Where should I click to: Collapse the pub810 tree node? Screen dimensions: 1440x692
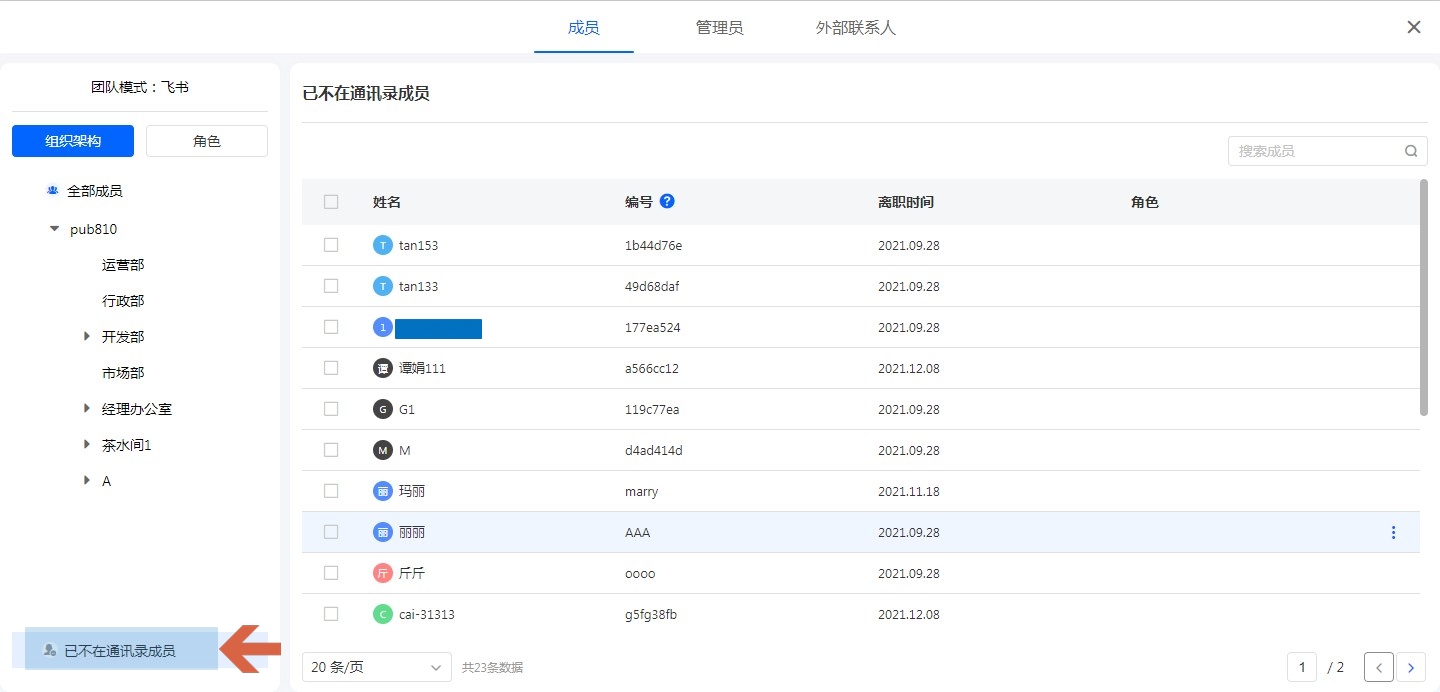[x=55, y=229]
